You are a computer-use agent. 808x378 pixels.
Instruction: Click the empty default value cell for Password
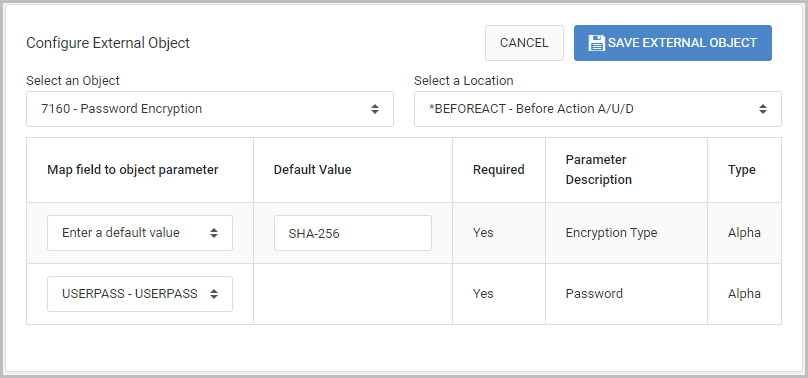coord(352,294)
